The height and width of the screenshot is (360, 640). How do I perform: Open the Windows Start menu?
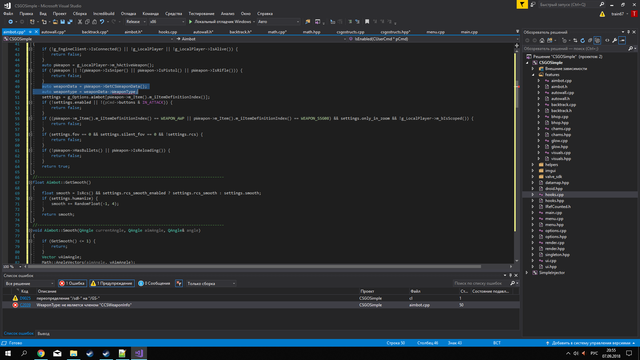coord(8,353)
